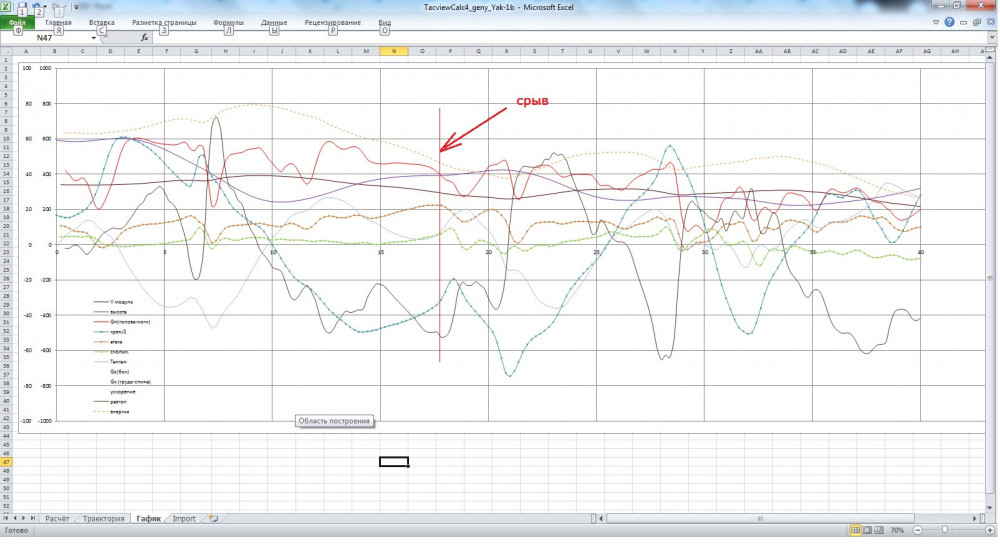1000x547 pixels.
Task: Click the Select All corner button
Action: point(6,51)
